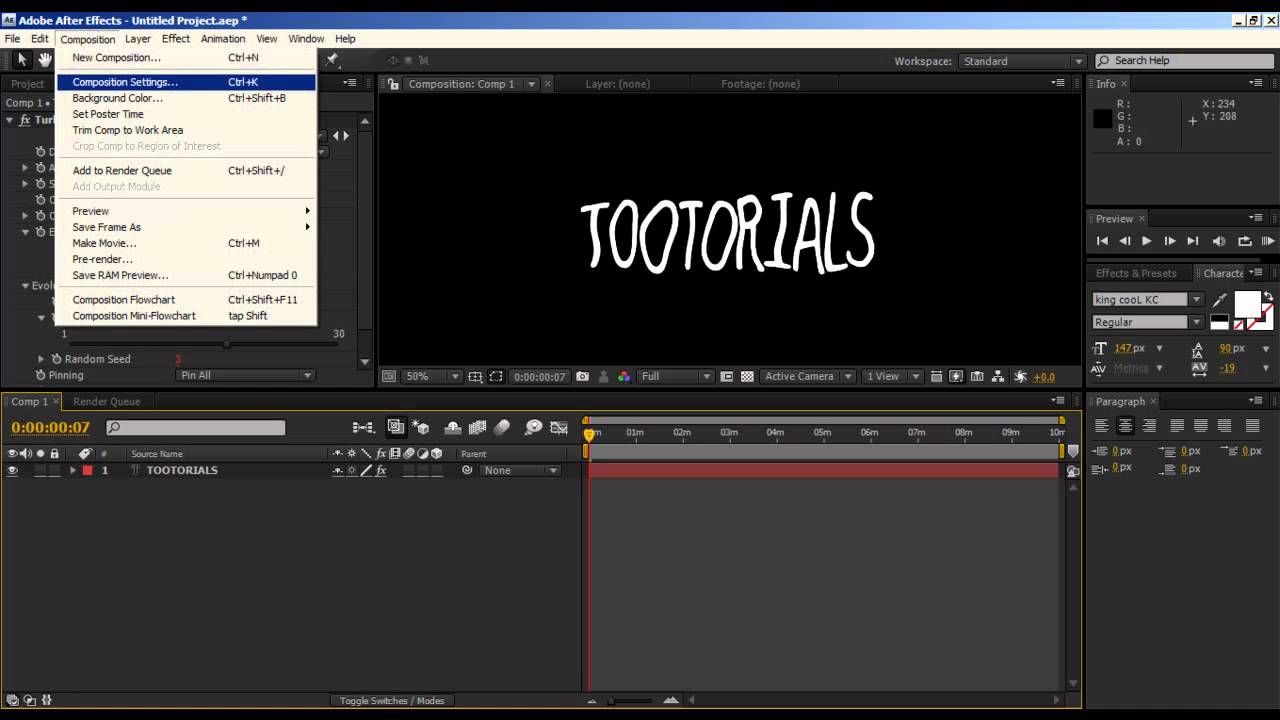
Task: Switch to the Render Queue tab
Action: point(106,401)
